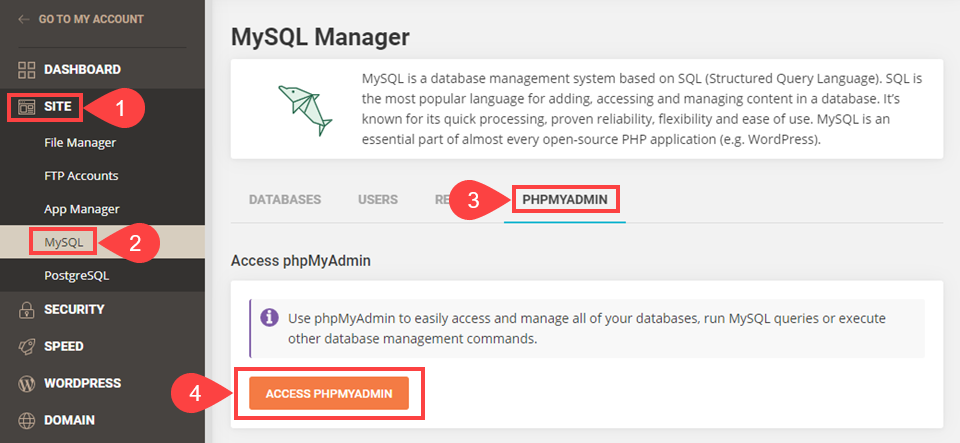Viewport: 960px width, 443px height.
Task: Click the Access phpMyAdmin button
Action: click(329, 393)
